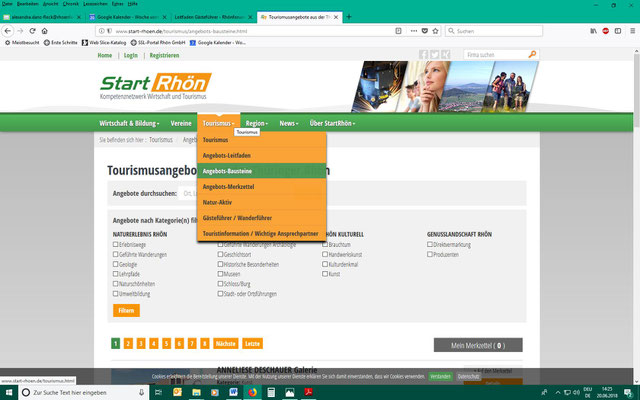Open Mein Merkzettel ( 0 ) button
This screenshot has height=400, width=640.
pyautogui.click(x=478, y=345)
